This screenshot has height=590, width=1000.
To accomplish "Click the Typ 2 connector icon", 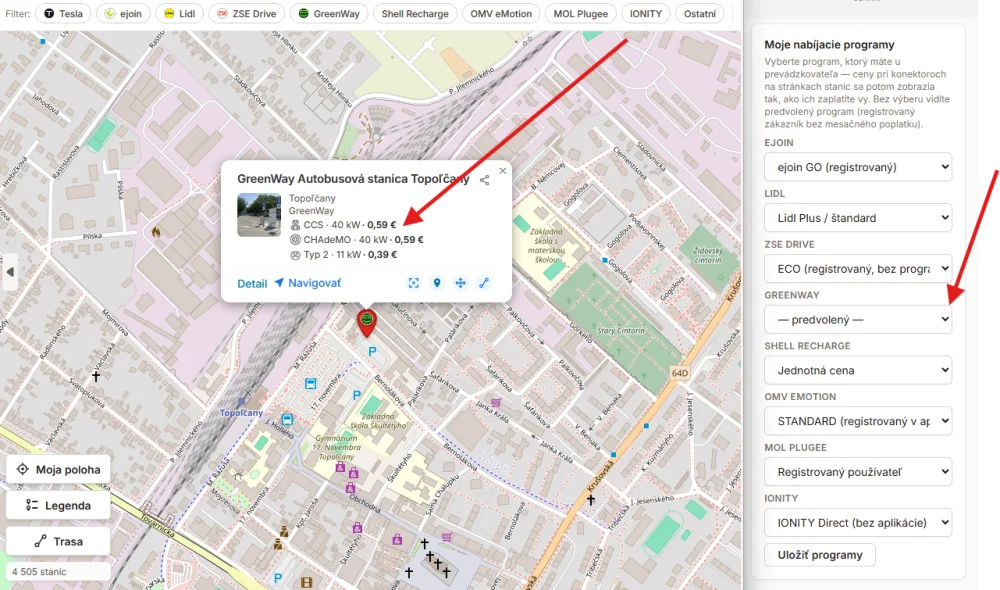I will 295,254.
